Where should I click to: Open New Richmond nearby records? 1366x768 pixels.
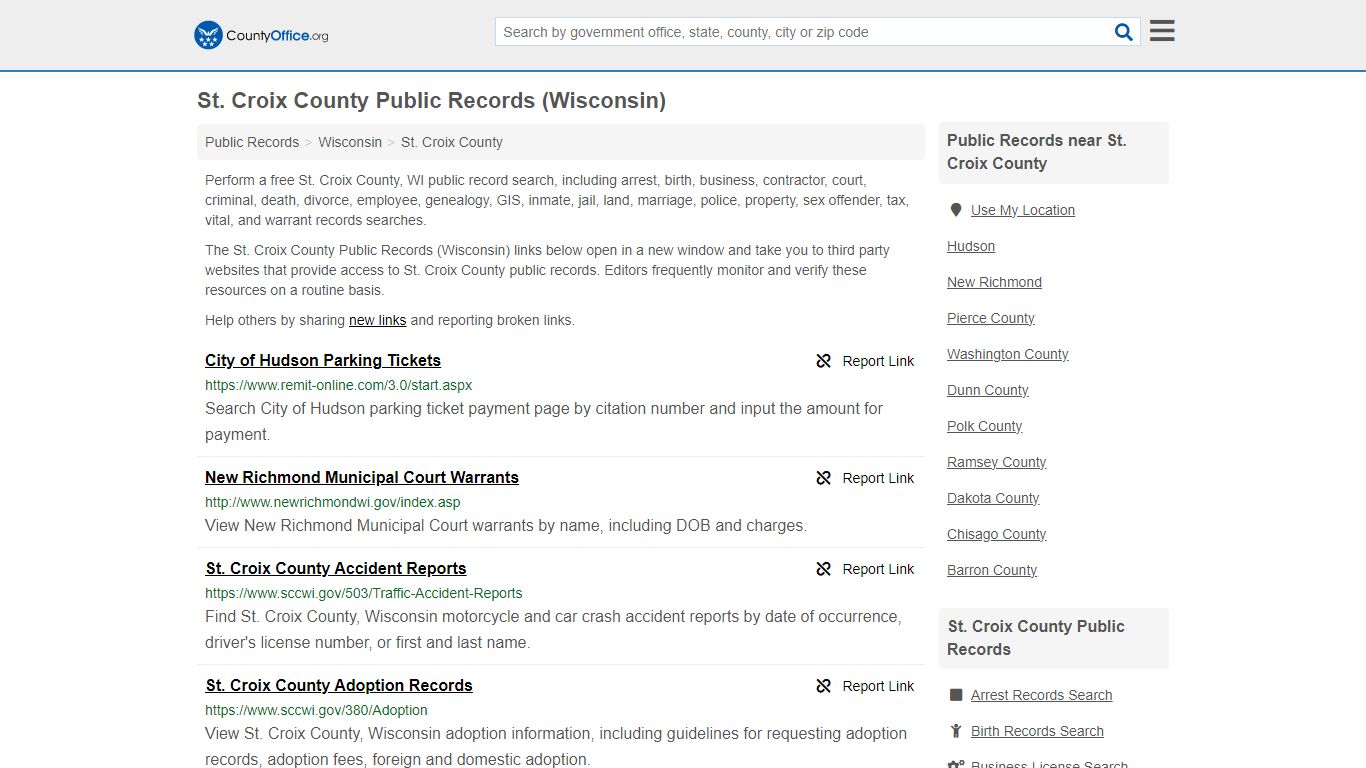point(994,282)
